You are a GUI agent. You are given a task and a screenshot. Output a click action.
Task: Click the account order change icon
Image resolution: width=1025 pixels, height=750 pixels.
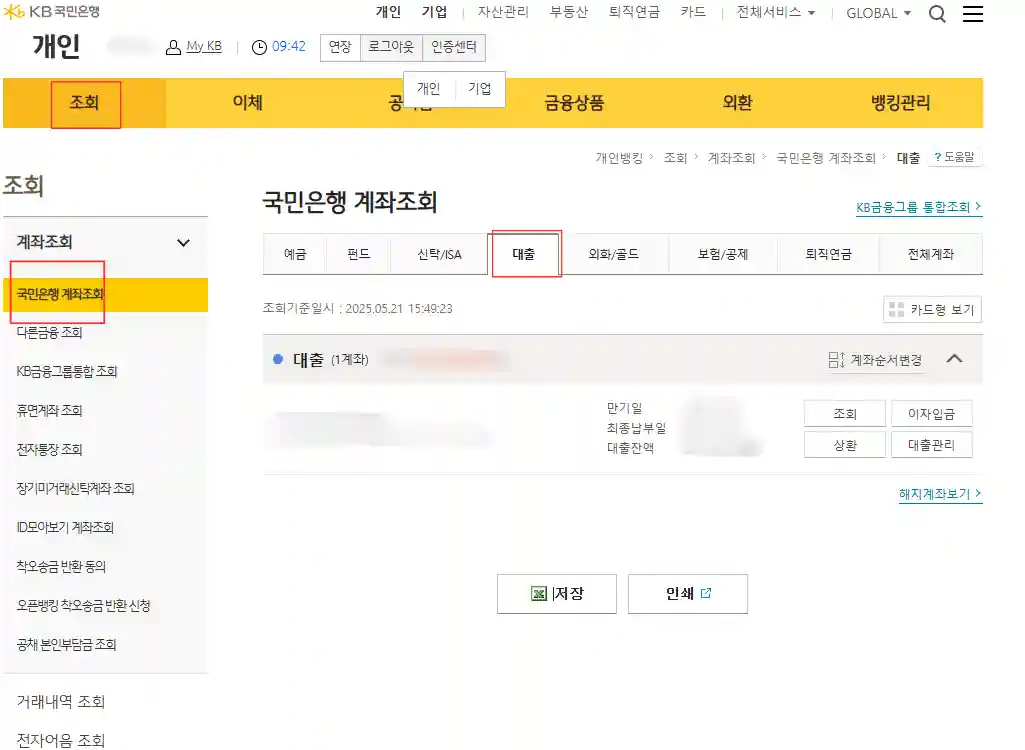837,360
